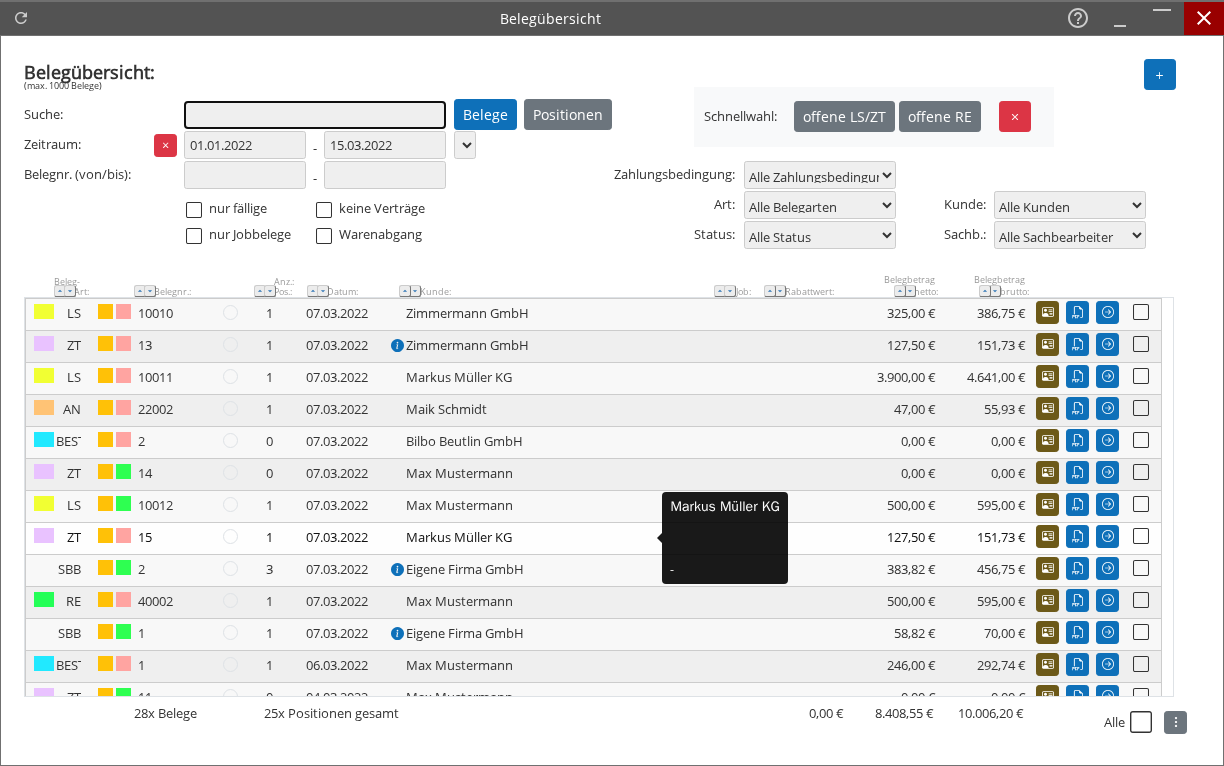Viewport: 1224px width, 766px height.
Task: Enable the 'nur fällige' checkbox
Action: (x=194, y=209)
